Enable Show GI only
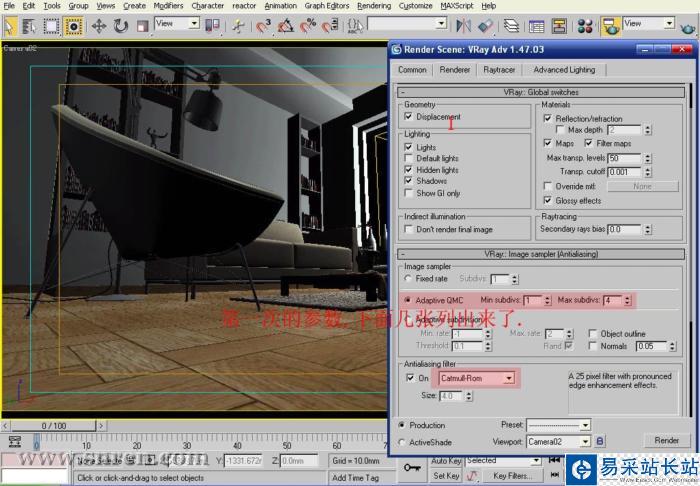This screenshot has width=700, height=486. (x=408, y=193)
